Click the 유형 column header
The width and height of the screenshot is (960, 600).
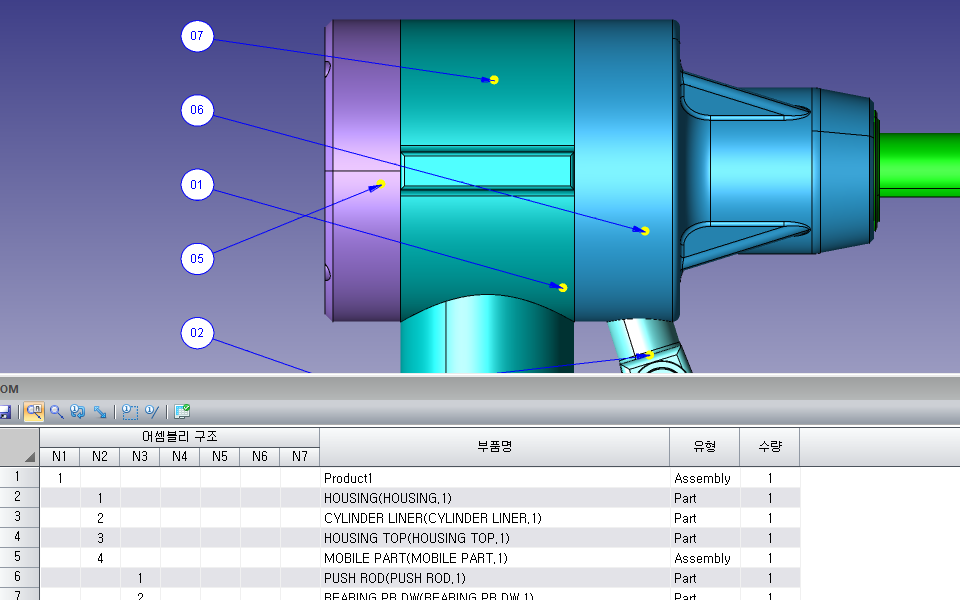point(704,447)
